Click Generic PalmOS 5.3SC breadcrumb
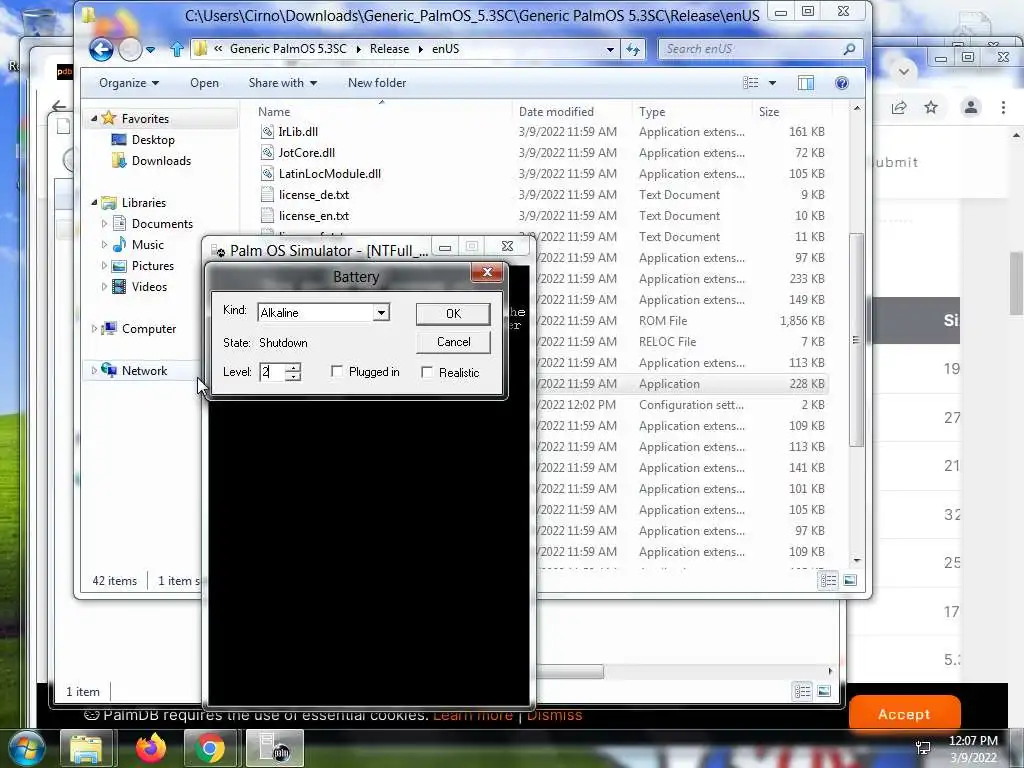 [288, 49]
